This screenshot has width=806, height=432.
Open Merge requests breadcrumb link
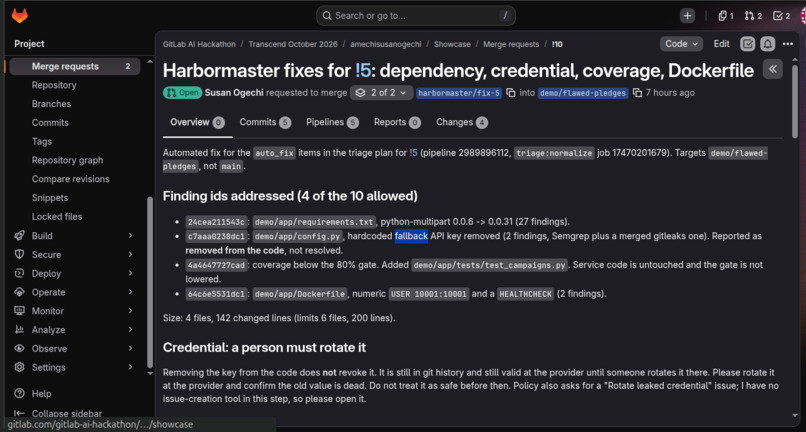click(511, 44)
